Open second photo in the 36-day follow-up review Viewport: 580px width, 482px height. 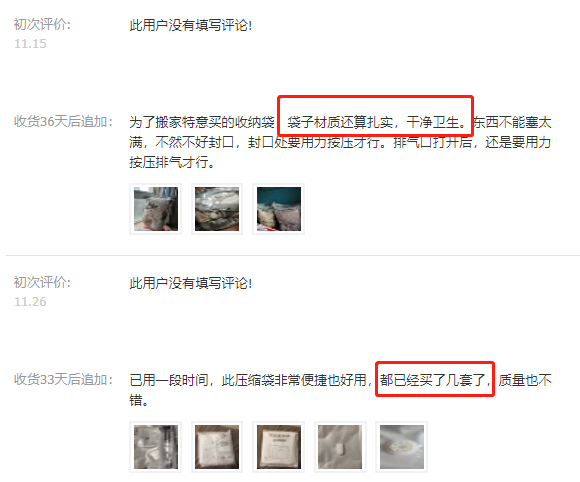[217, 209]
